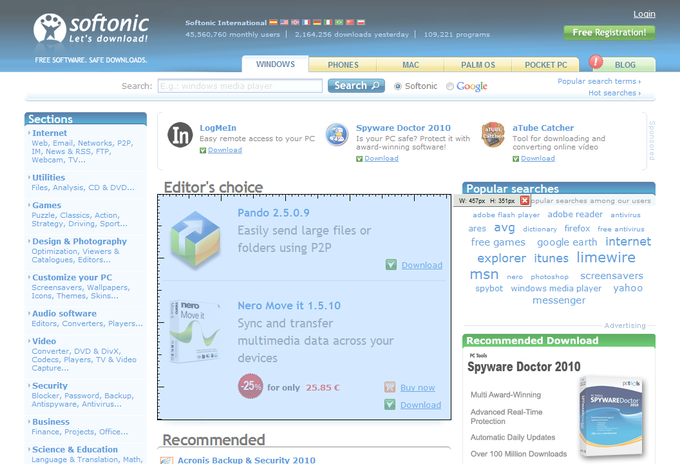Click the Nero Move it box image
This screenshot has height=464, width=680.
click(194, 331)
